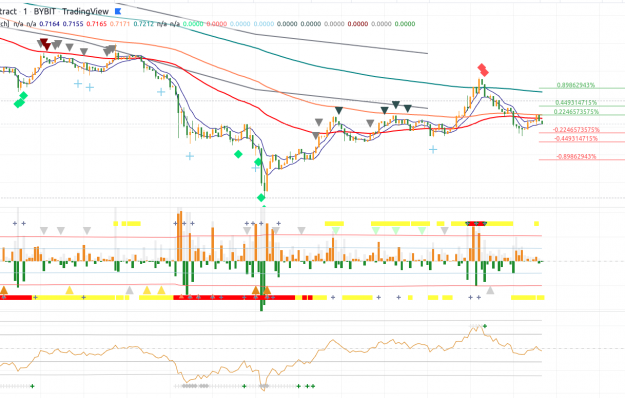Viewport: 625px width, 398px height.
Task: Click the red segment in the volume pane's upper yellow strip
Action: (476, 224)
